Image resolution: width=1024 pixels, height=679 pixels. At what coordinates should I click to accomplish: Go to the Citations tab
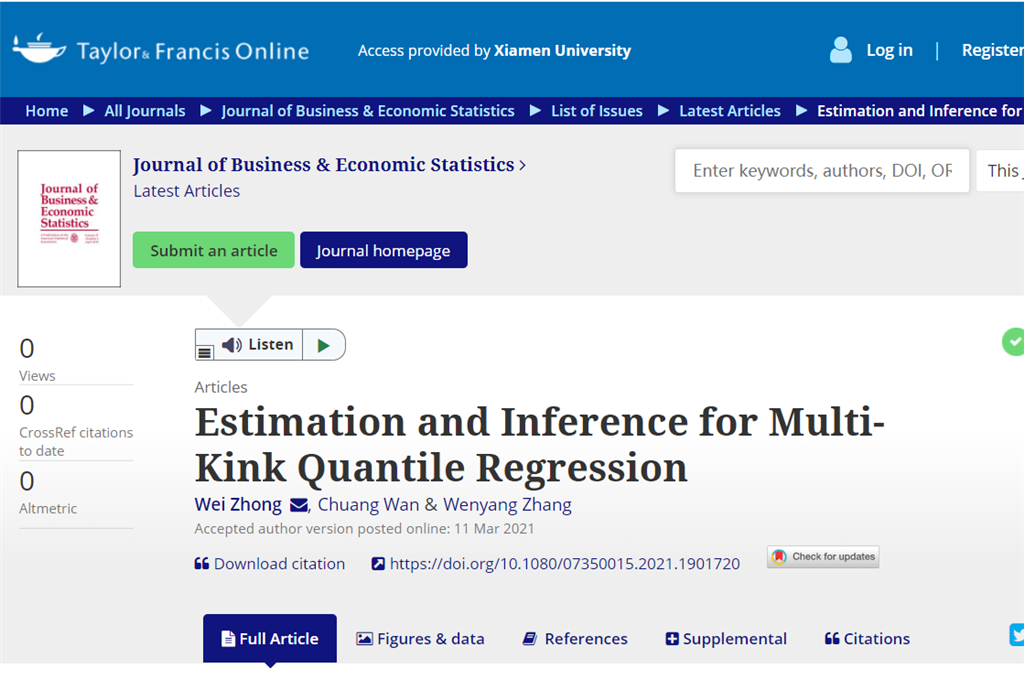pyautogui.click(x=867, y=639)
